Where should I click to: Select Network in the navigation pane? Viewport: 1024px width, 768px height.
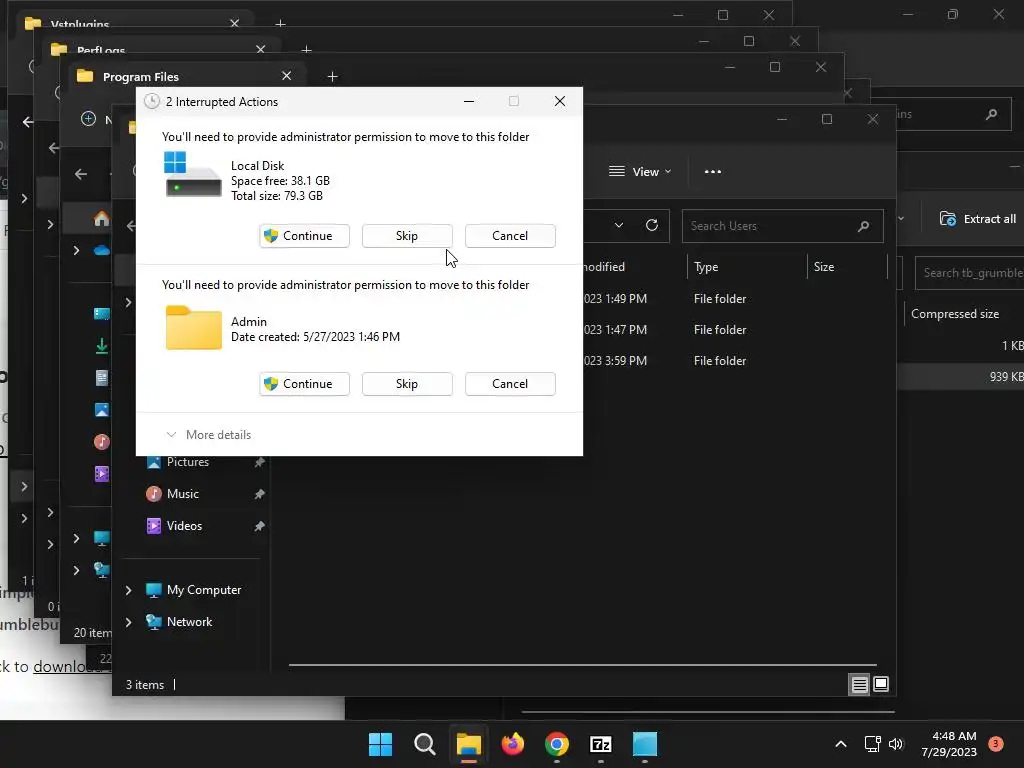(x=189, y=622)
